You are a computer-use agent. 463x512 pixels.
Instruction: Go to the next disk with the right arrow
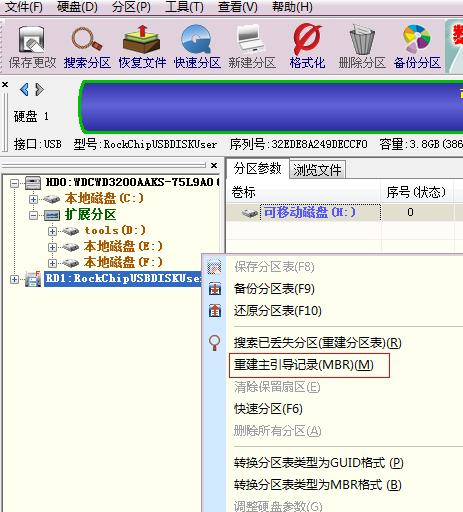[39, 89]
